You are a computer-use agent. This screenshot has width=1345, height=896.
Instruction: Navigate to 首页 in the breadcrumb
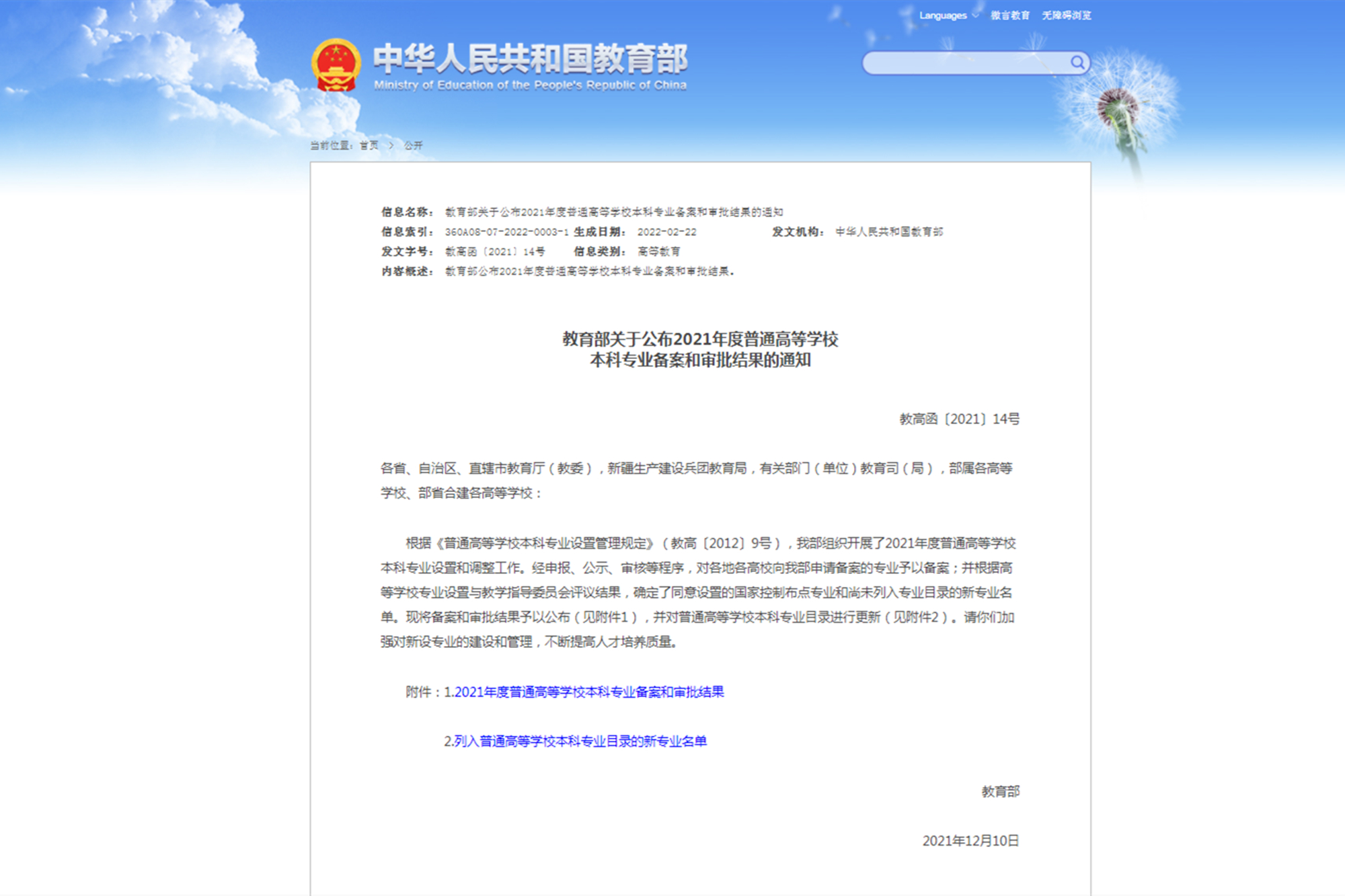tap(369, 145)
